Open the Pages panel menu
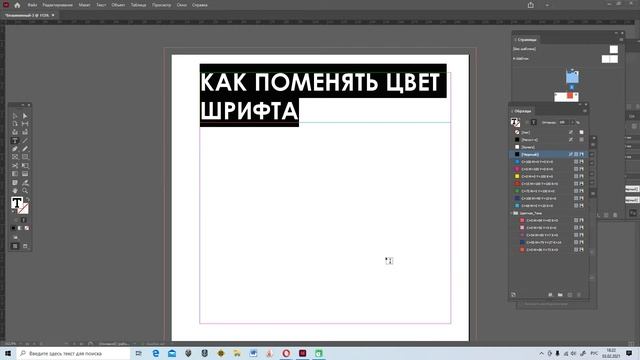The width and height of the screenshot is (640, 360). (621, 40)
